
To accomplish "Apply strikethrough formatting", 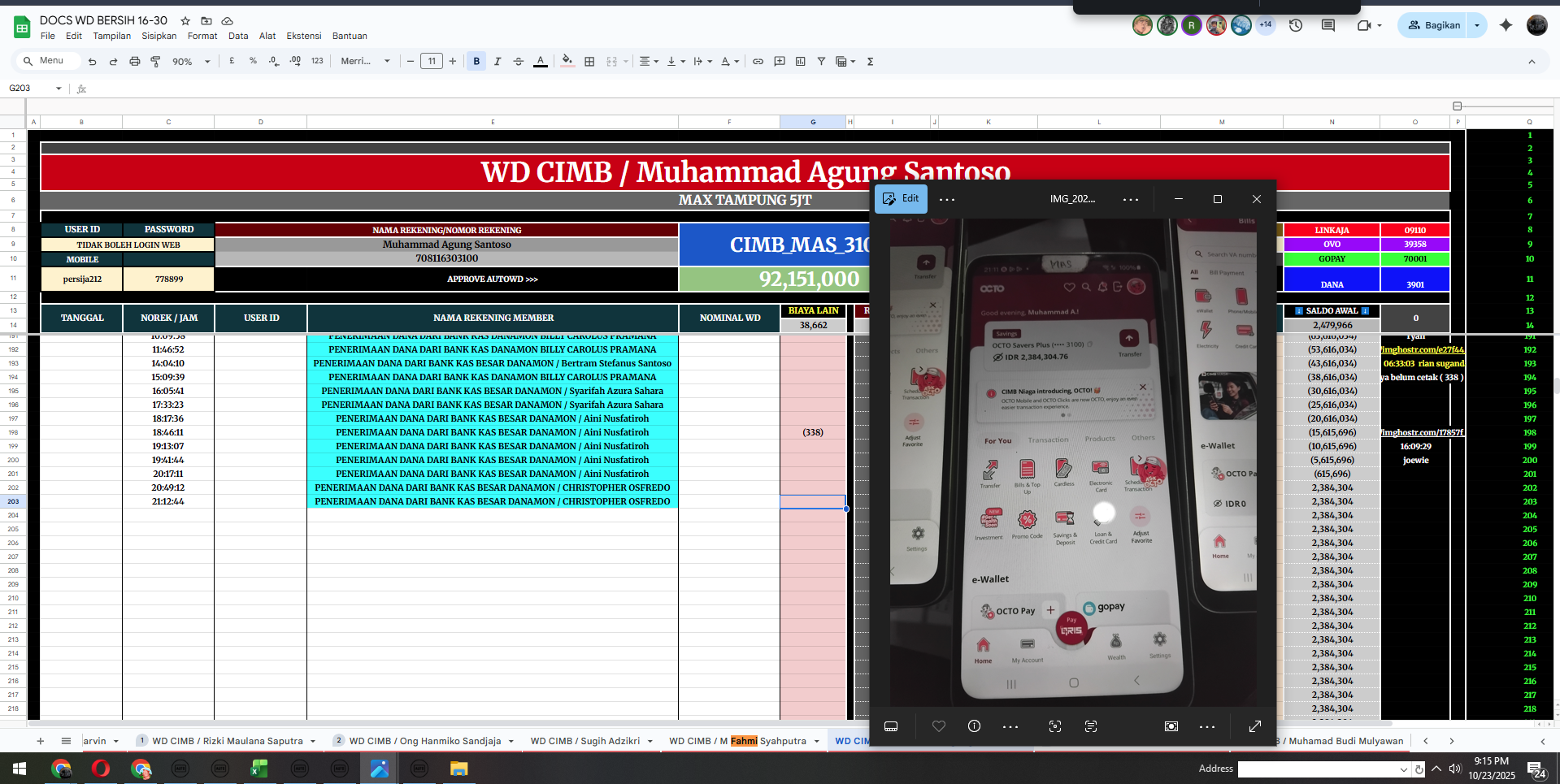I will [519, 61].
